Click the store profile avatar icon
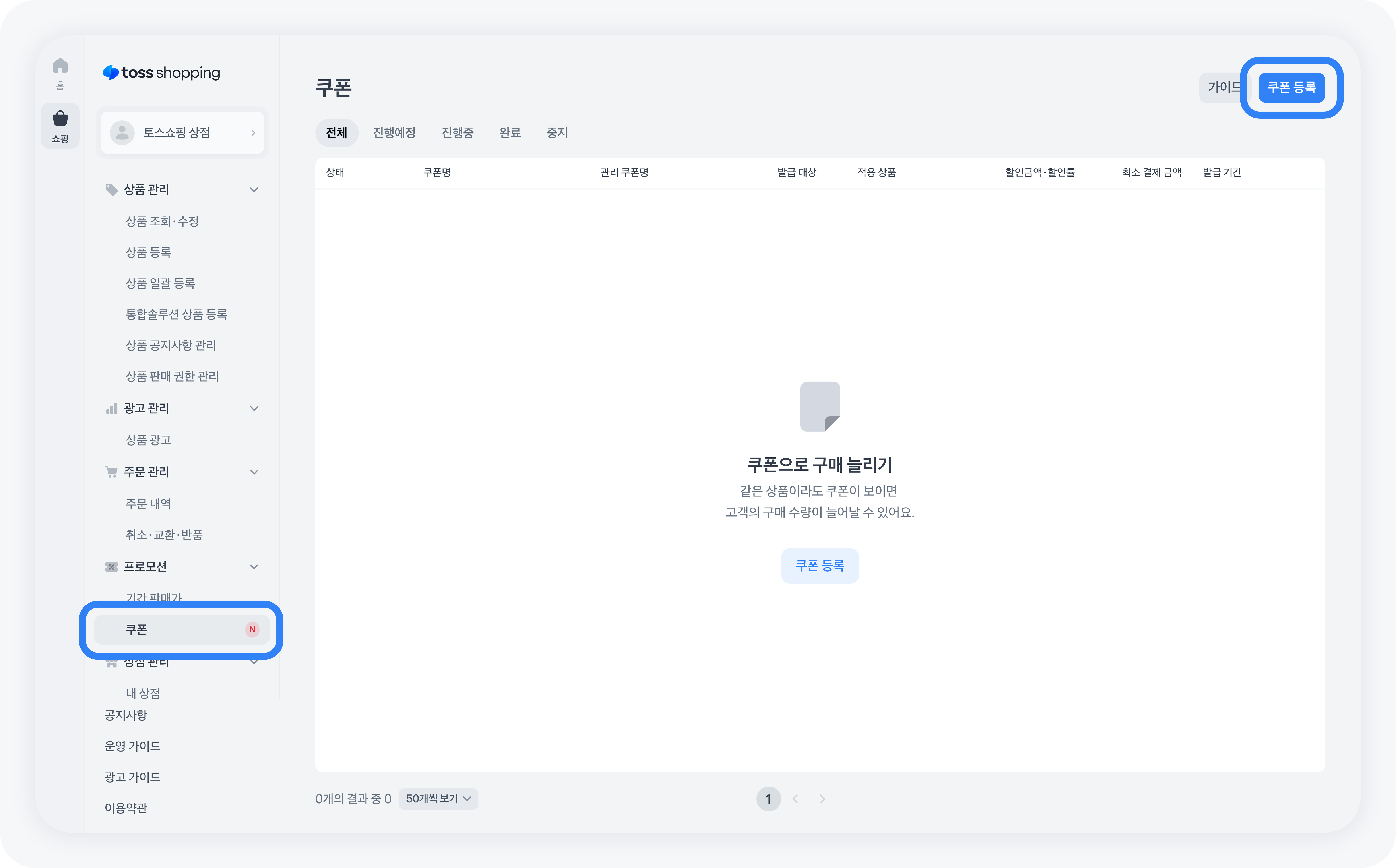This screenshot has height=868, width=1396. coord(122,133)
